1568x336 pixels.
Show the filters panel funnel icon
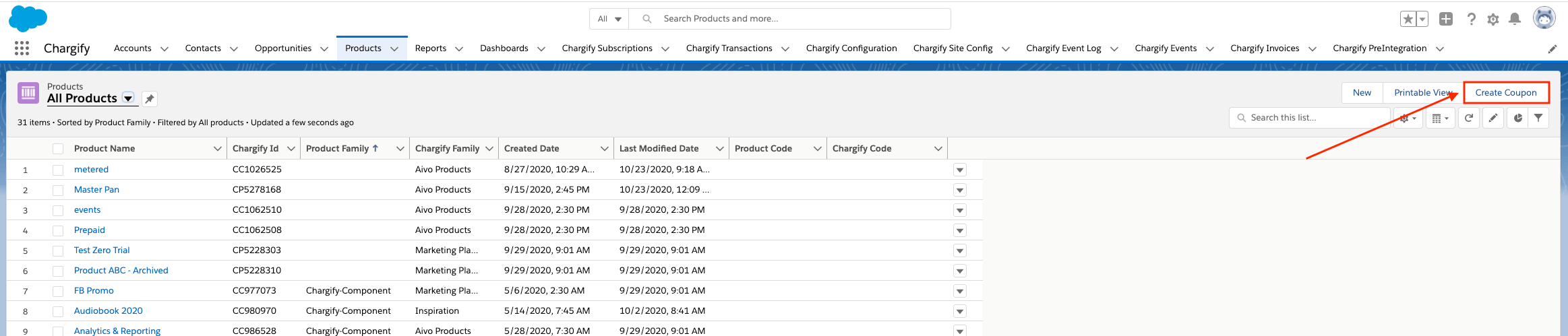tap(1538, 118)
